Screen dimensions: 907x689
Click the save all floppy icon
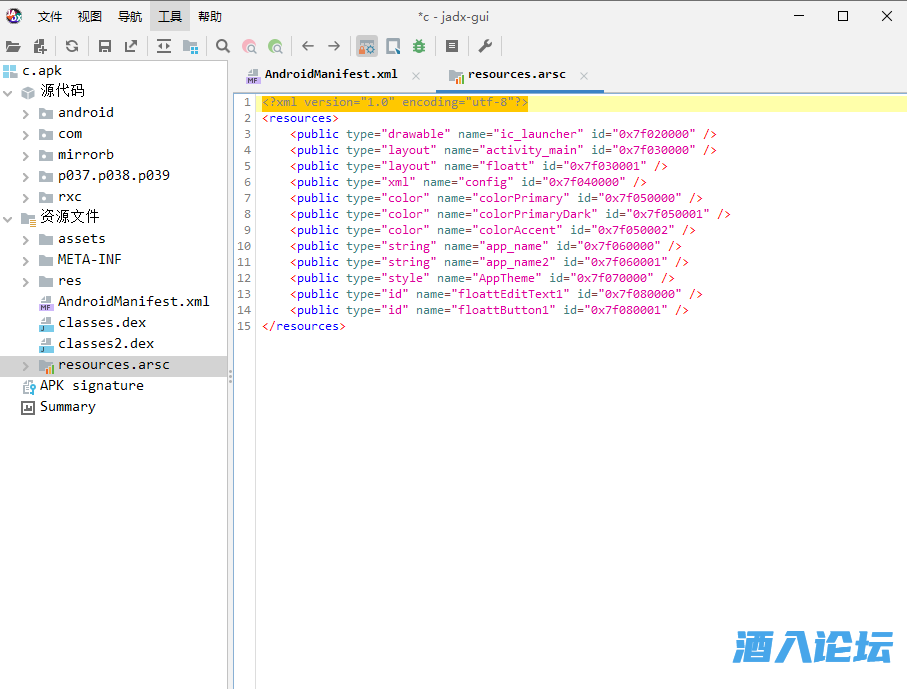pyautogui.click(x=105, y=46)
